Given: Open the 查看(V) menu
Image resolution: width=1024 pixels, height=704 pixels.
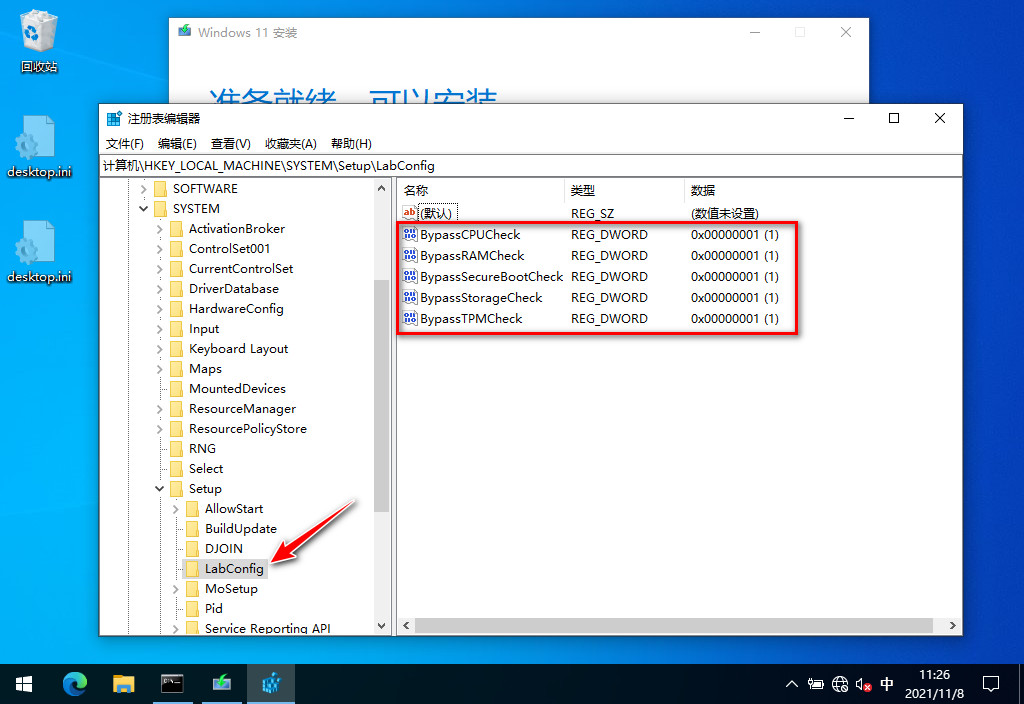Looking at the screenshot, I should click(x=231, y=144).
